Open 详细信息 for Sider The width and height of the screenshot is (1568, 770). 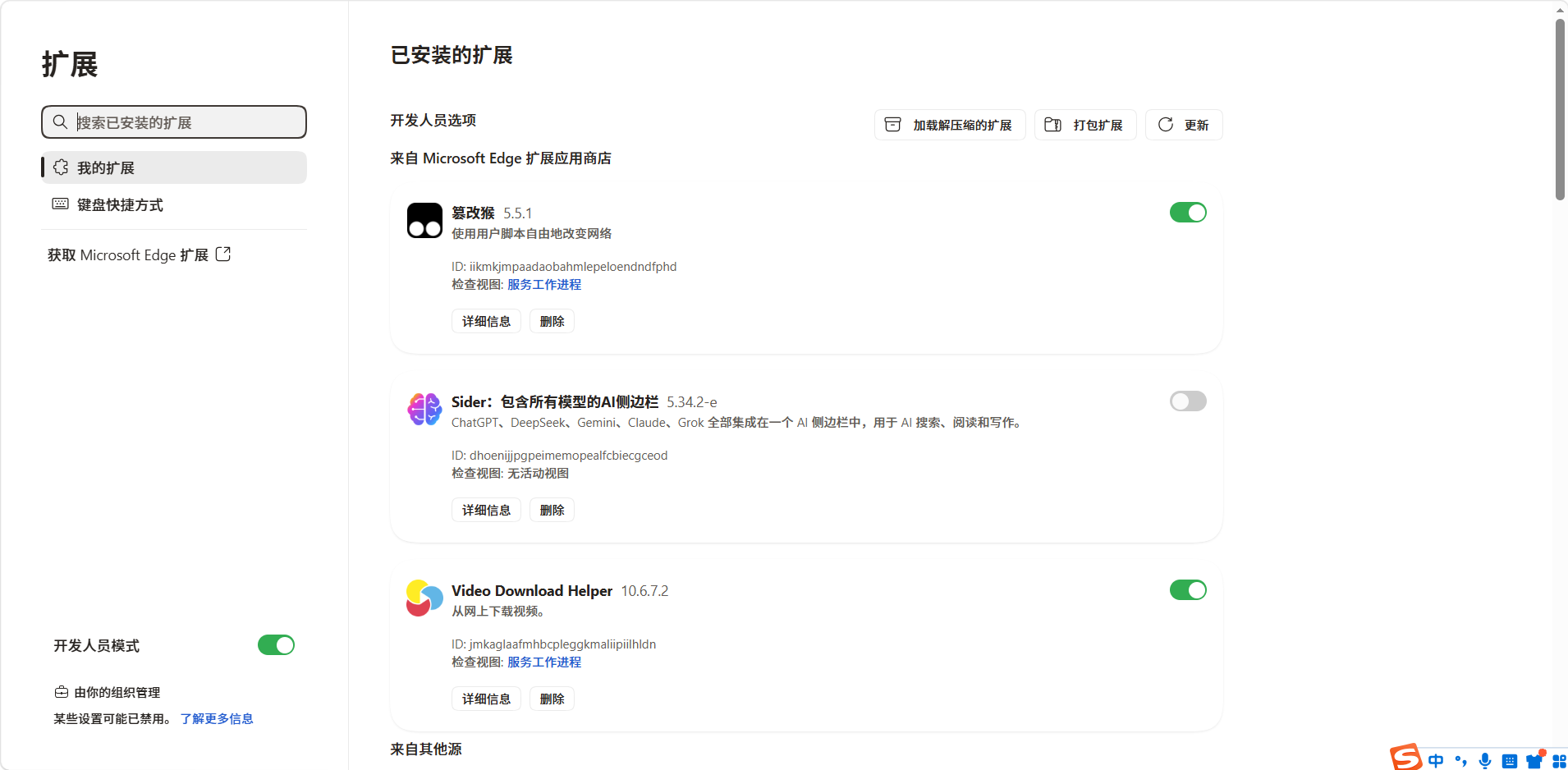(486, 510)
